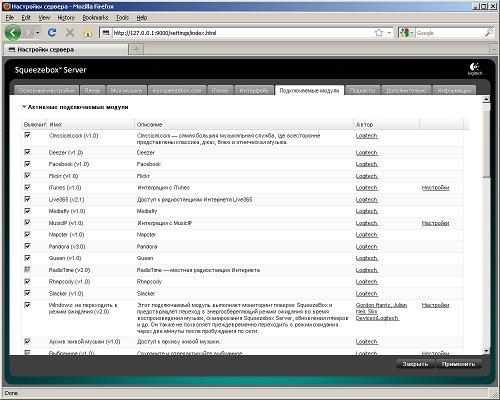Open the address bar history dropdown
The width and height of the screenshot is (500, 400).
tap(389, 33)
